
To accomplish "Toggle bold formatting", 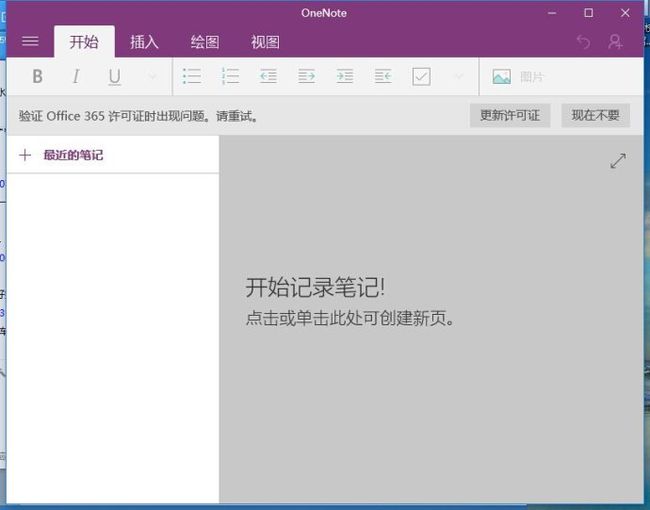I will [37, 76].
